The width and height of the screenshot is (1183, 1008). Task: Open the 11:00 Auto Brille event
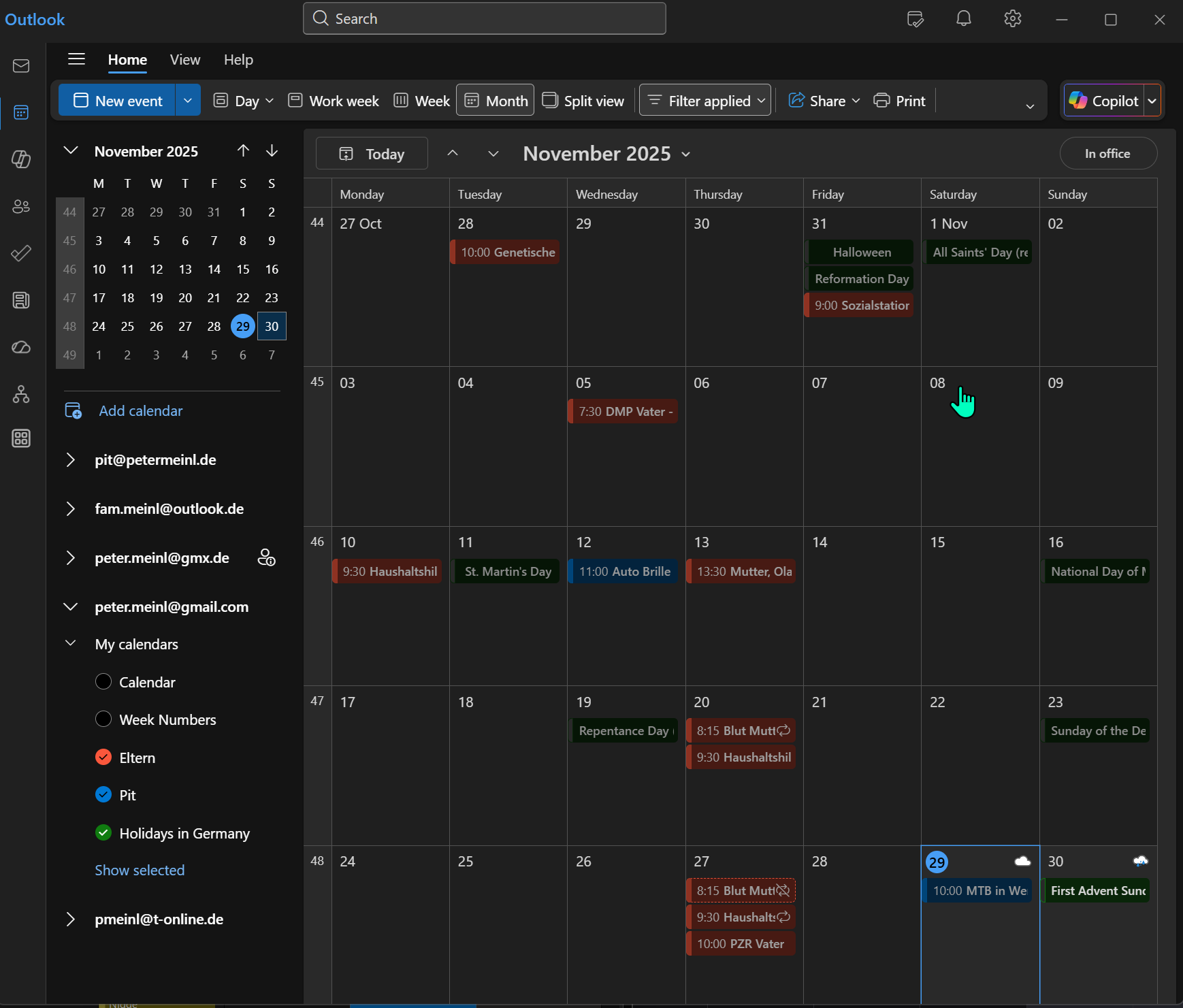tap(623, 572)
